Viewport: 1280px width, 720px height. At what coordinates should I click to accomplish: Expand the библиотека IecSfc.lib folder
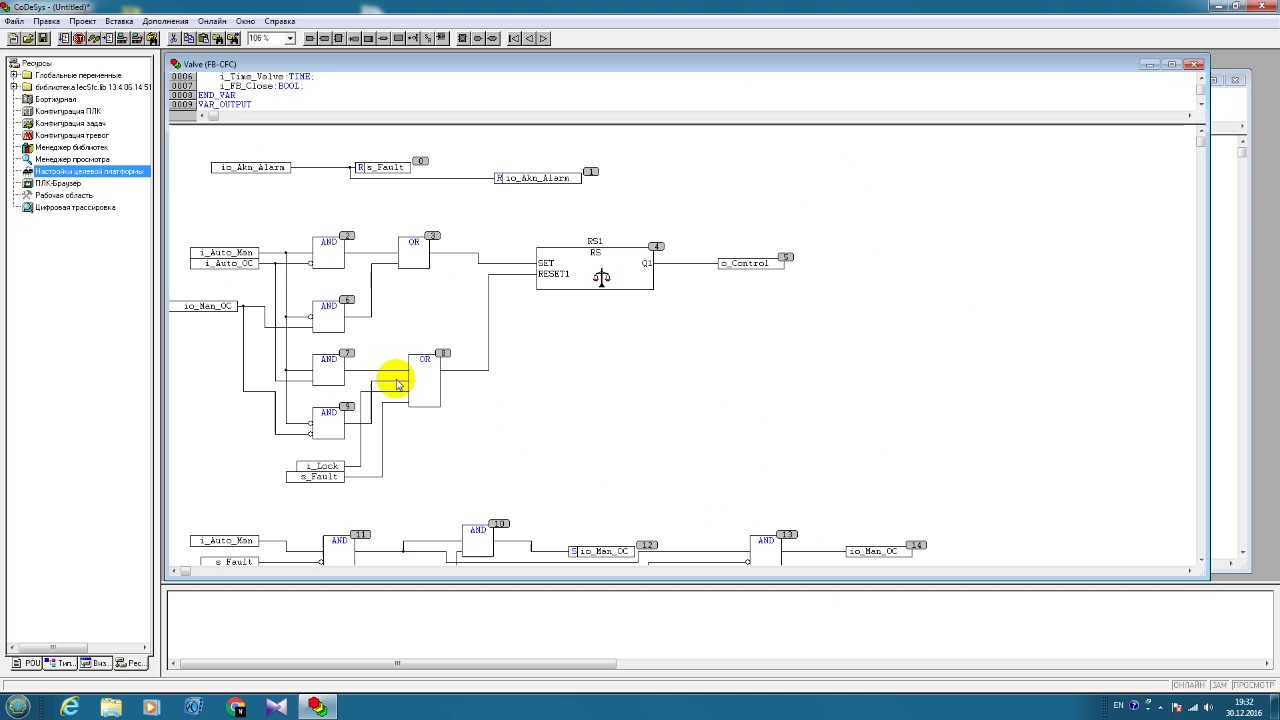[14, 87]
